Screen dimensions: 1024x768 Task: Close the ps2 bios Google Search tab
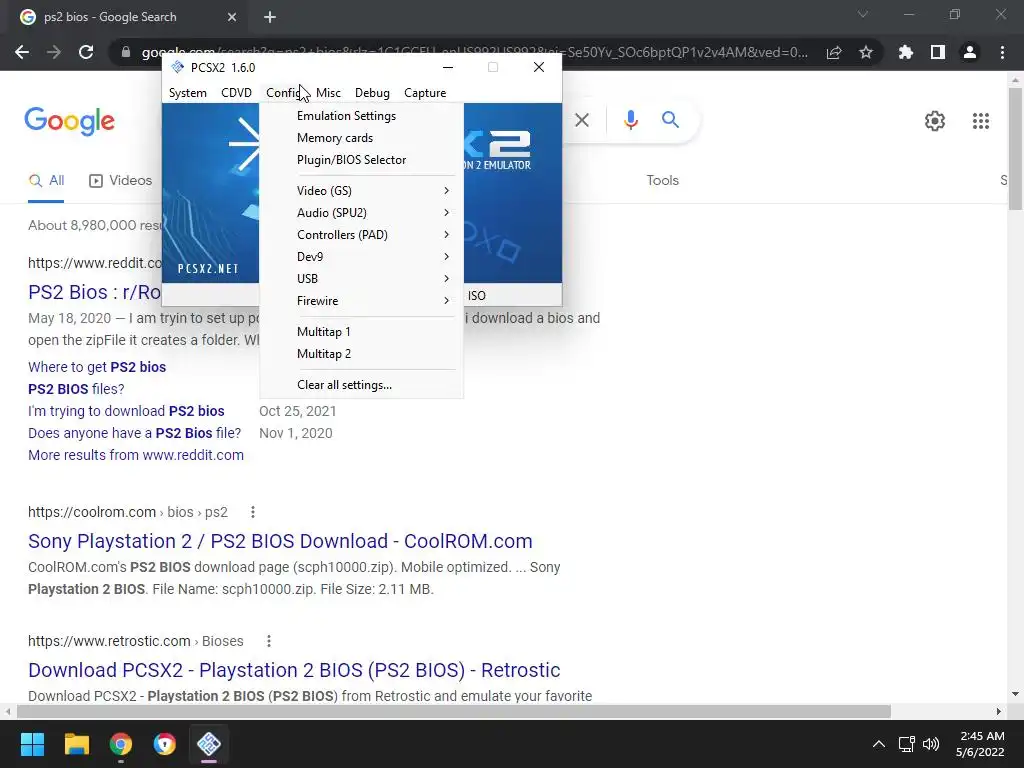coord(232,17)
